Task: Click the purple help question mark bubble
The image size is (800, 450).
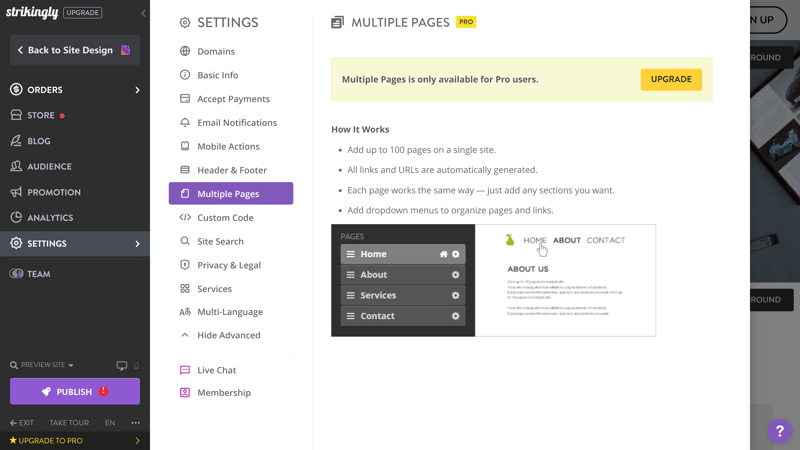Action: coord(780,431)
